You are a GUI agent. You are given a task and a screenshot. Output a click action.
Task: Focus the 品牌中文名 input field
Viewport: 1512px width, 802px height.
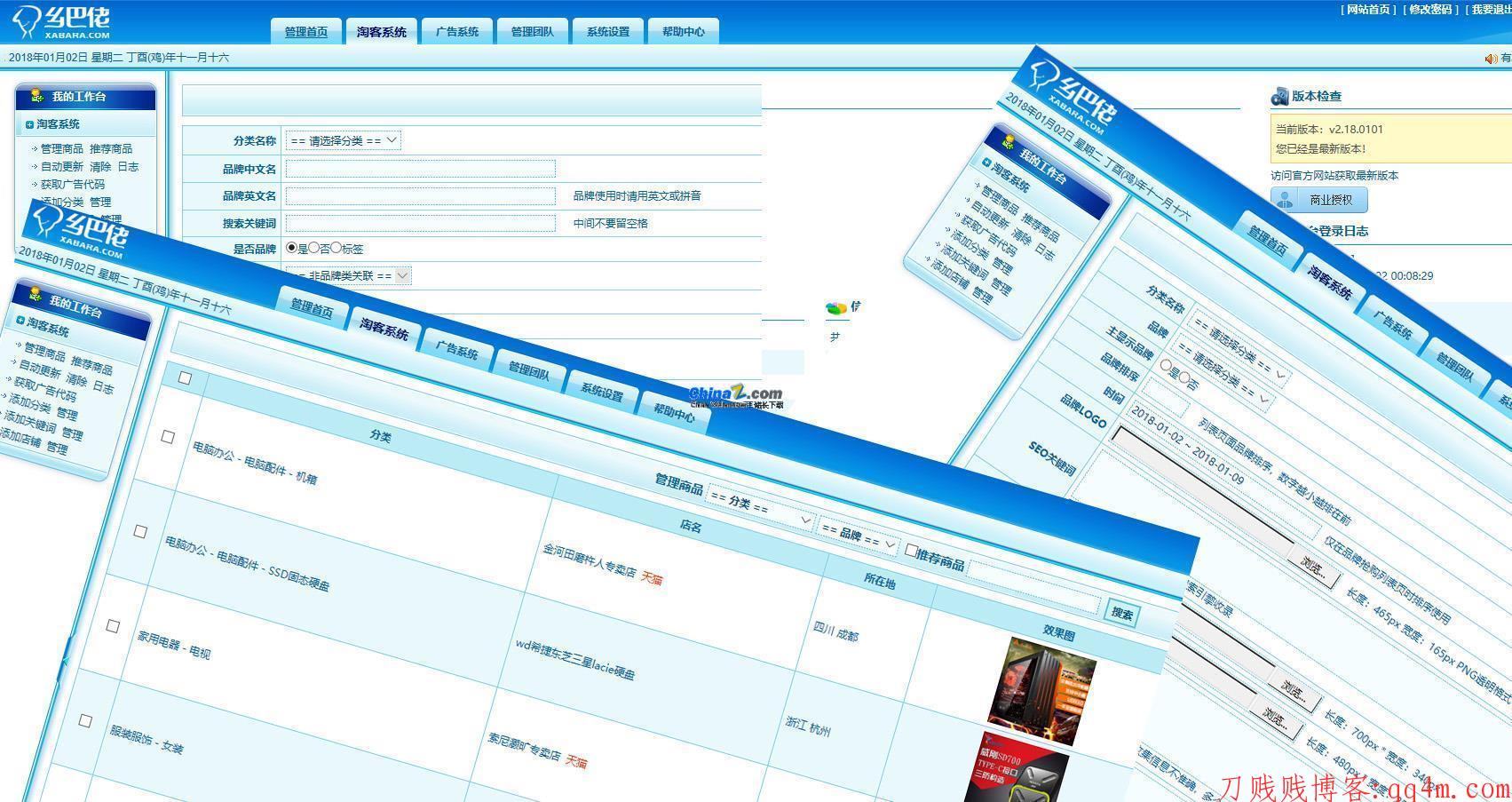[x=421, y=169]
